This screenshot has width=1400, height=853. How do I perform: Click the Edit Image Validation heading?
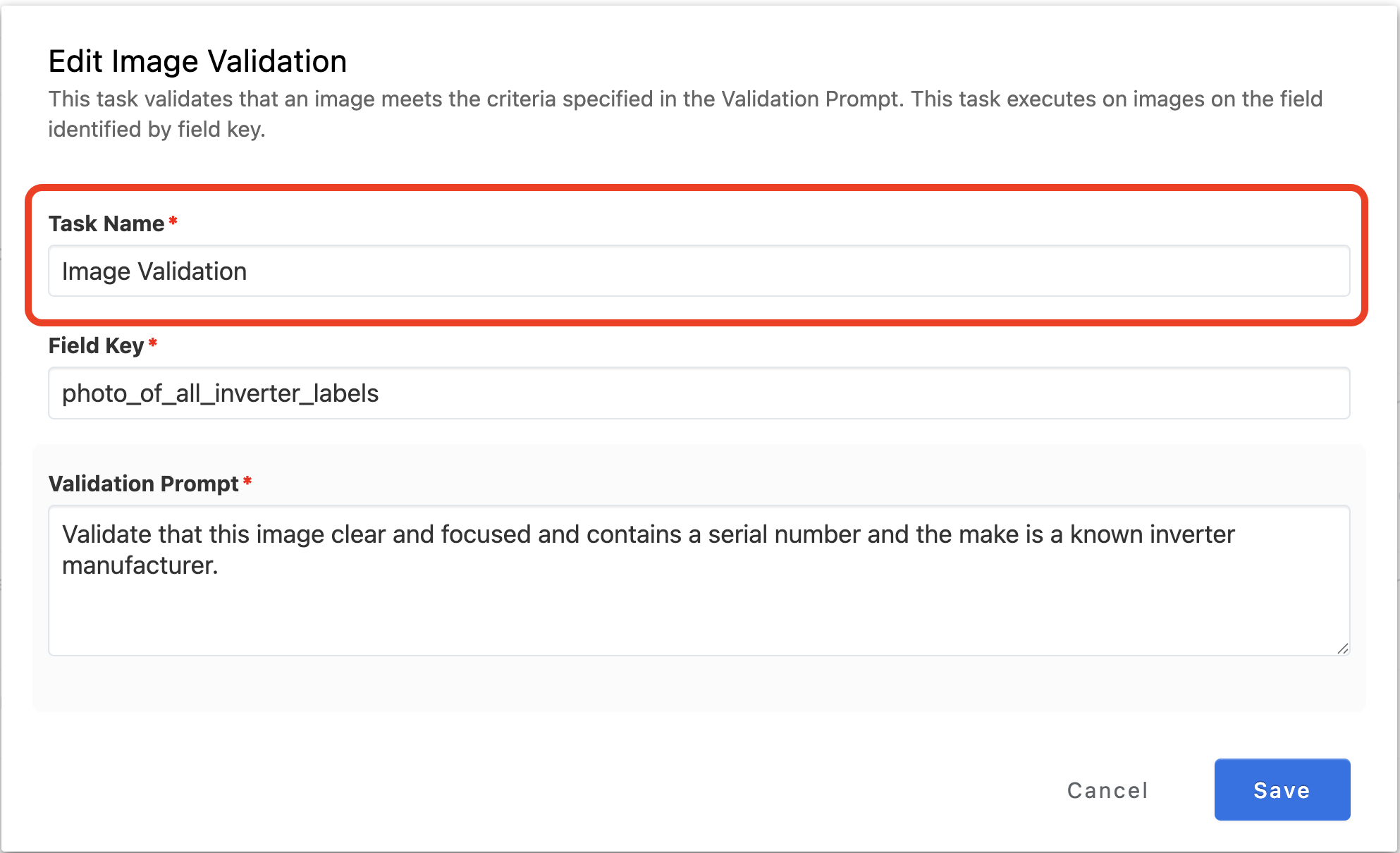pos(197,61)
